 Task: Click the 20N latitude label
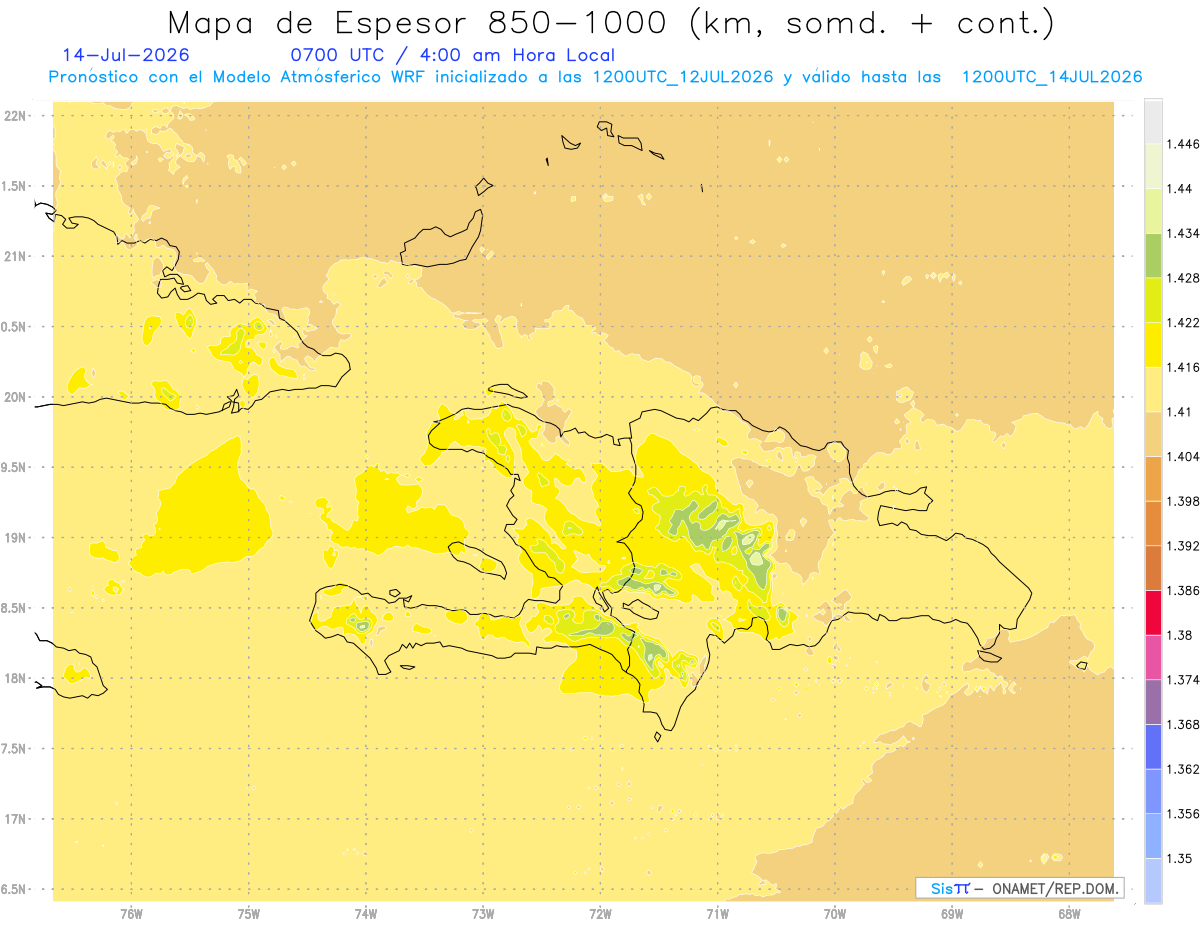pos(16,397)
